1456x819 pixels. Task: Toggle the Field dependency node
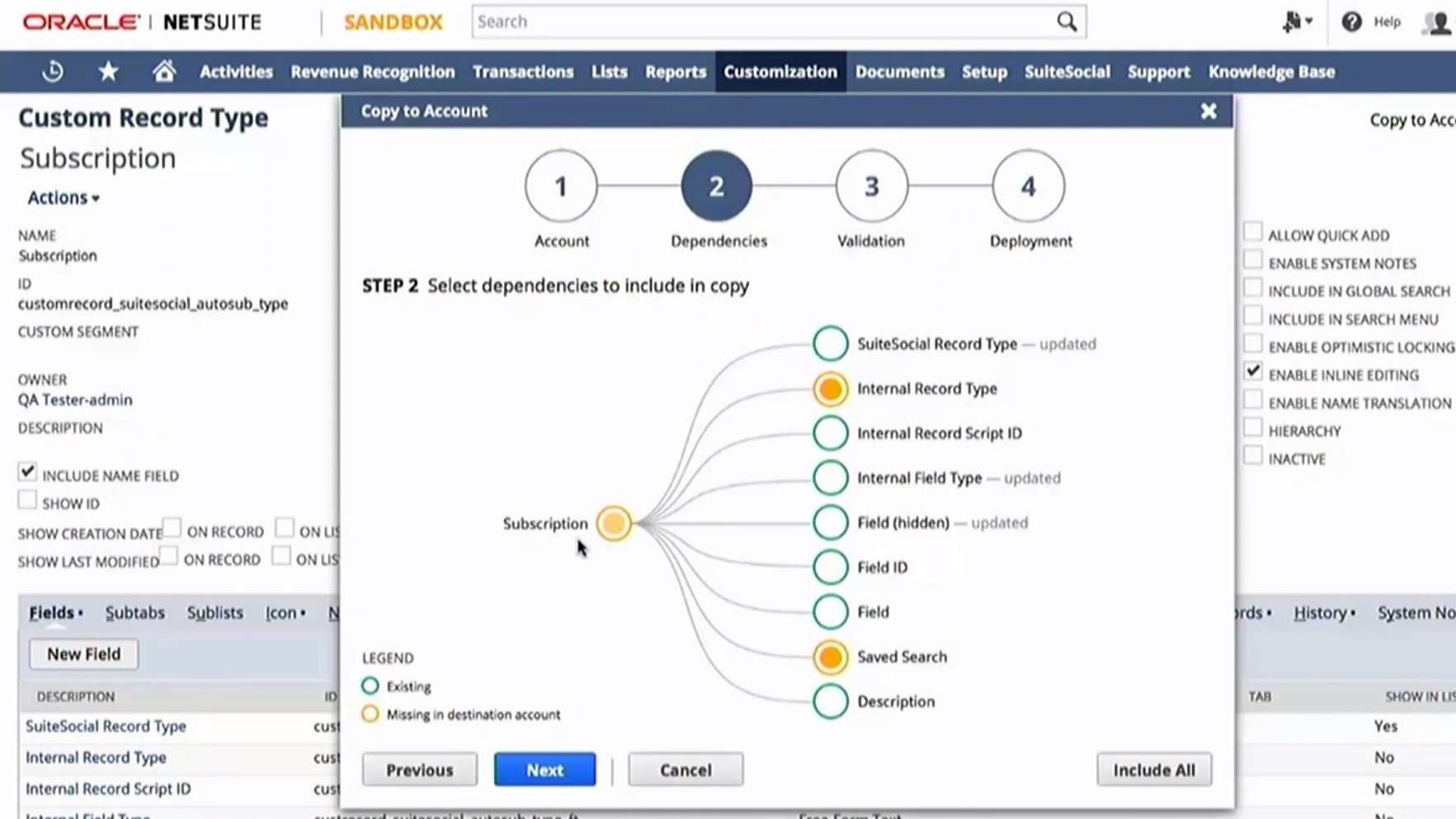(x=830, y=612)
